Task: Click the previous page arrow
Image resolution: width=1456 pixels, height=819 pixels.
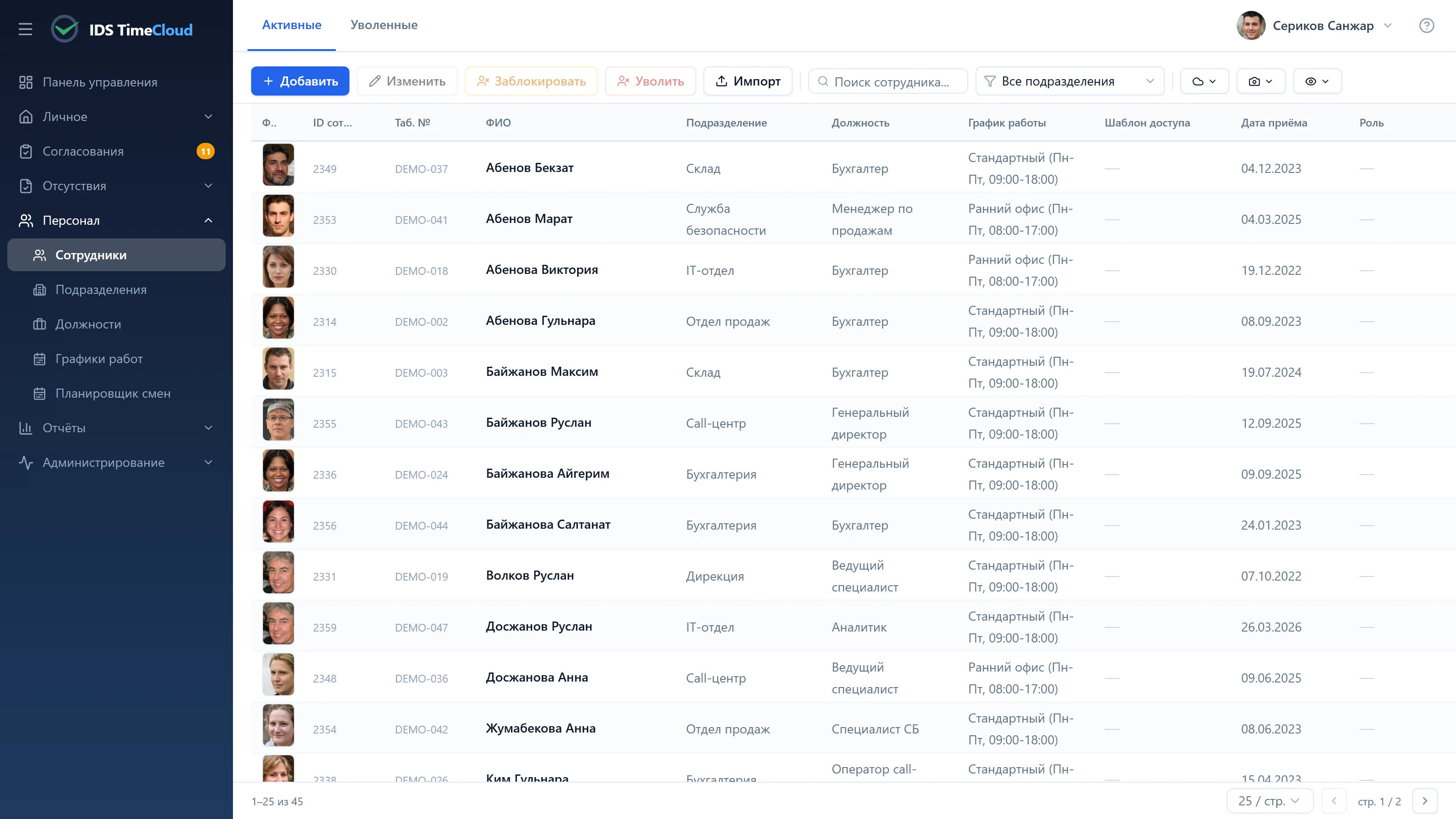Action: point(1335,801)
